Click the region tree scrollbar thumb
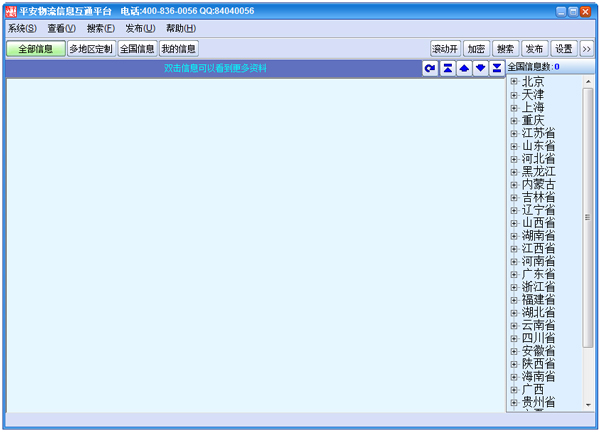Viewport: 600px width, 432px height. pos(588,217)
